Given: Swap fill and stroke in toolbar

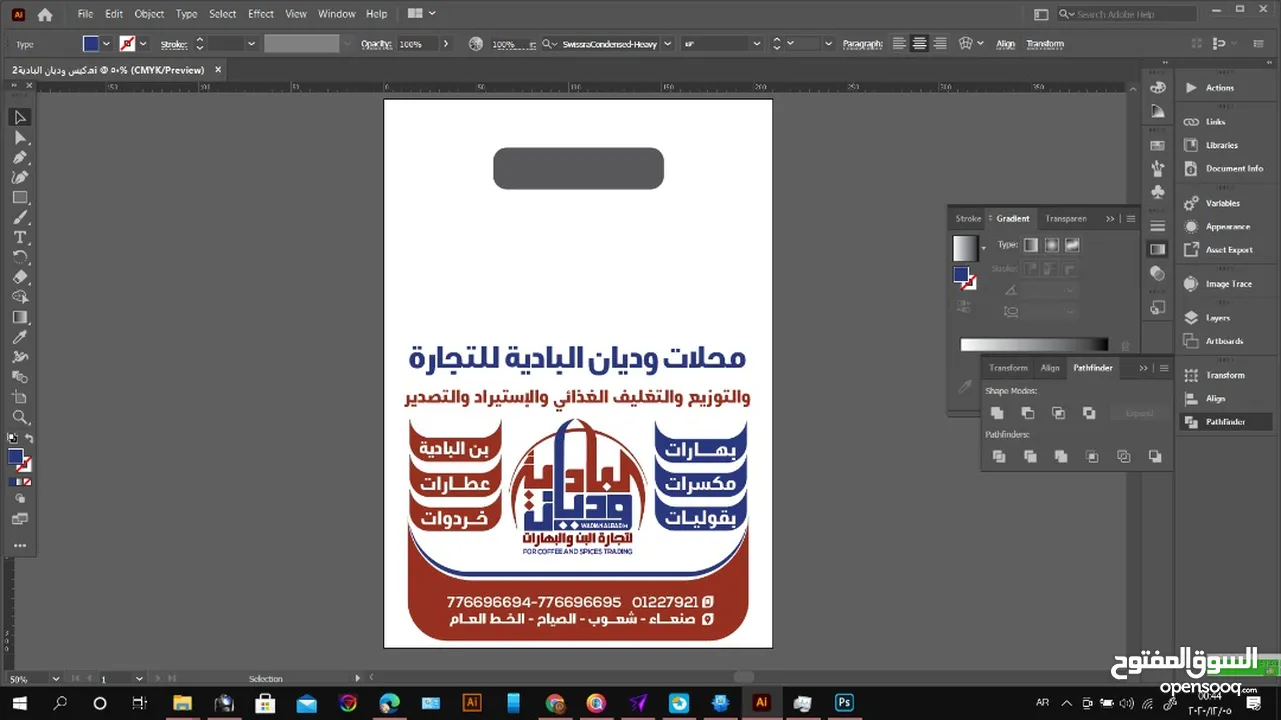Looking at the screenshot, I should (29, 438).
